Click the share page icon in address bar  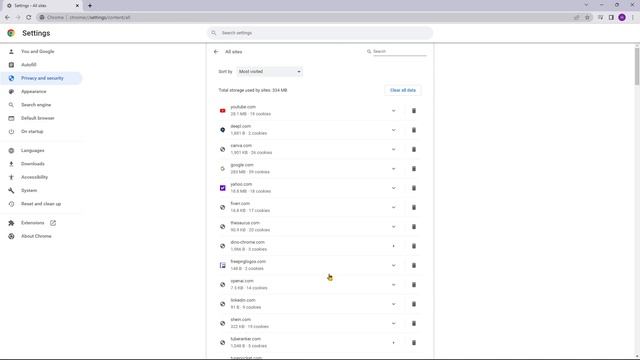tap(576, 18)
